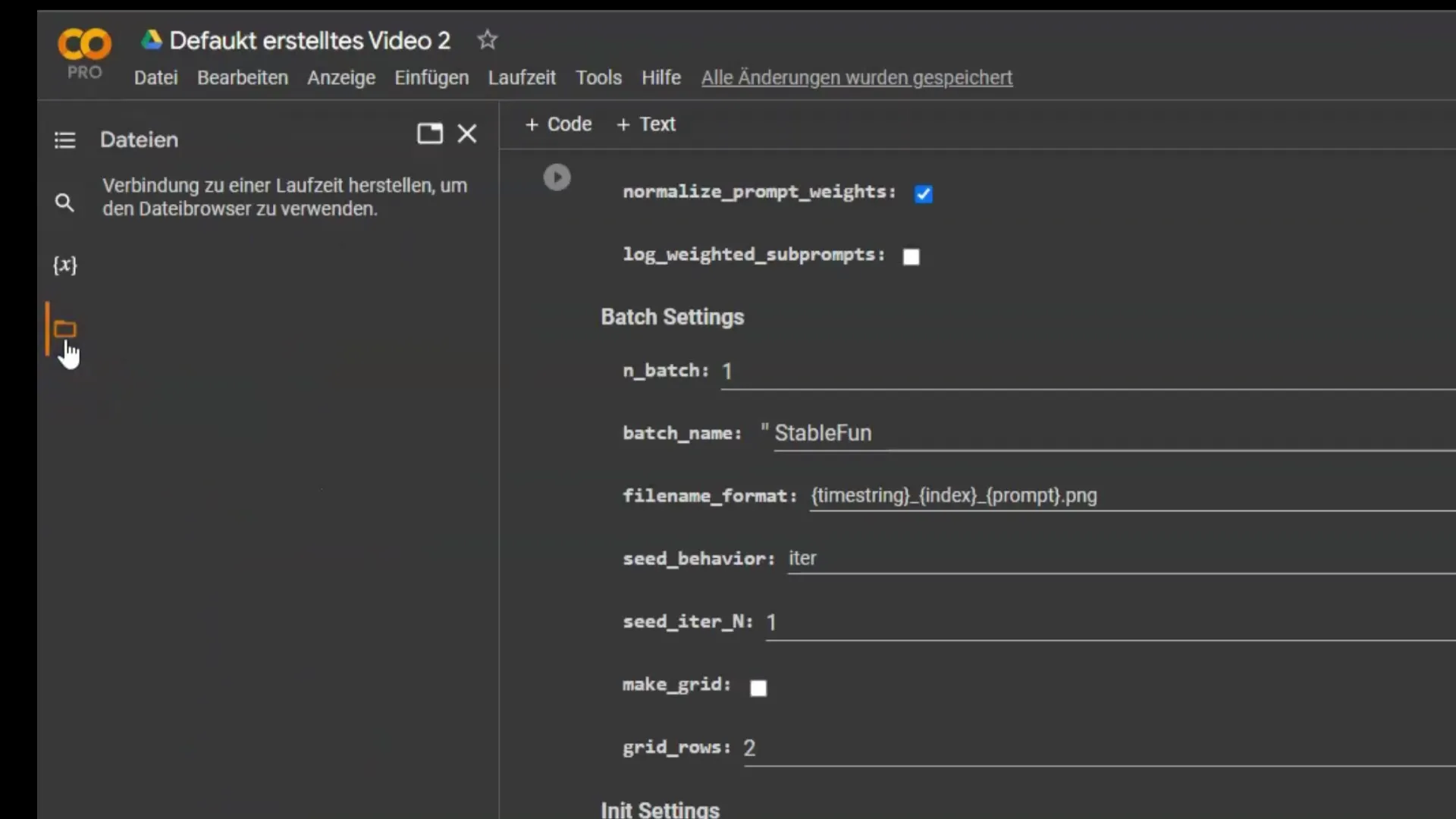Click the 'seed_iter_N:' label
Viewport: 1456px width, 819px height.
click(x=688, y=622)
